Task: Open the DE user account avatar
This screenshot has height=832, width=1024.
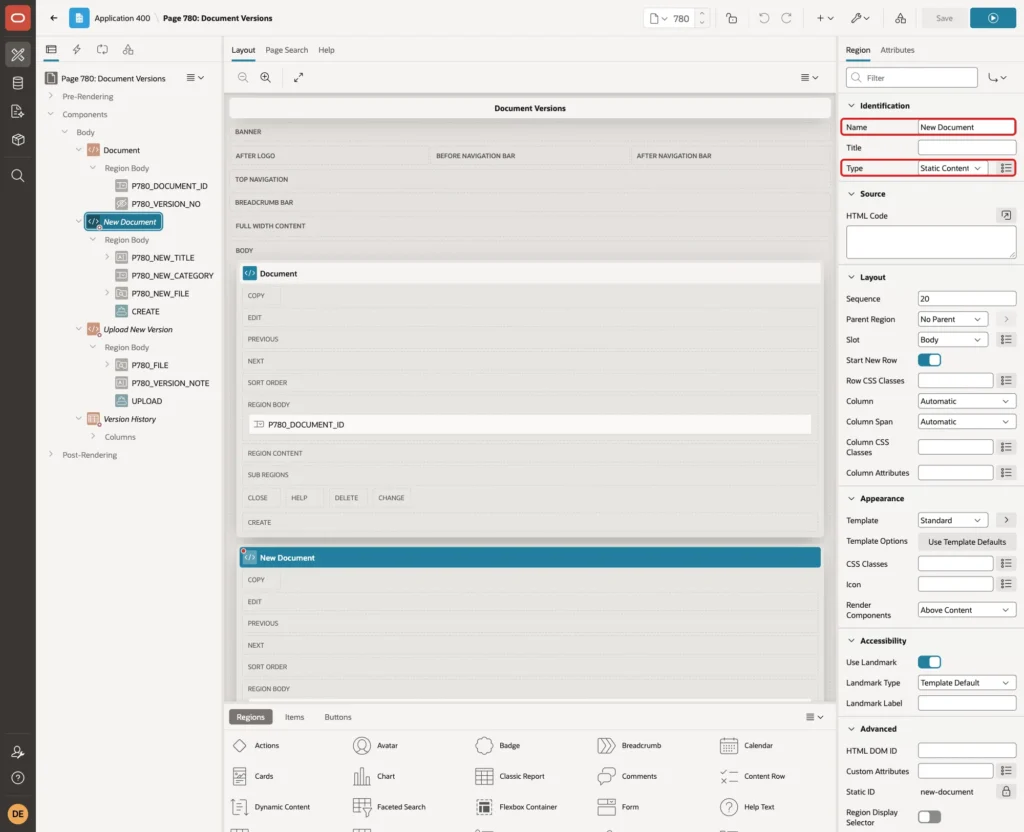Action: [x=18, y=814]
